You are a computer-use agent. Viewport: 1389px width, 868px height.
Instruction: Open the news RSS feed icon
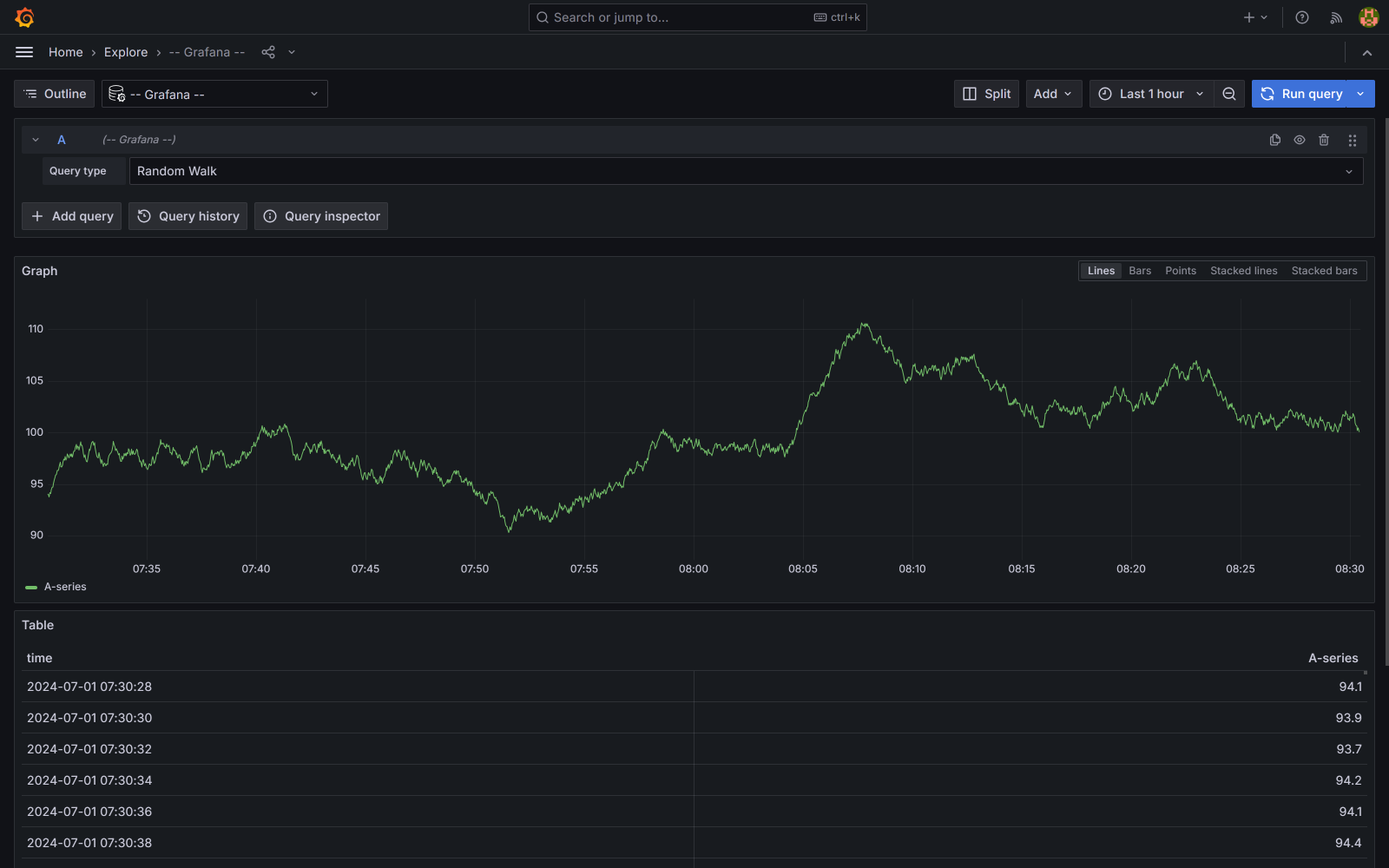[x=1336, y=17]
